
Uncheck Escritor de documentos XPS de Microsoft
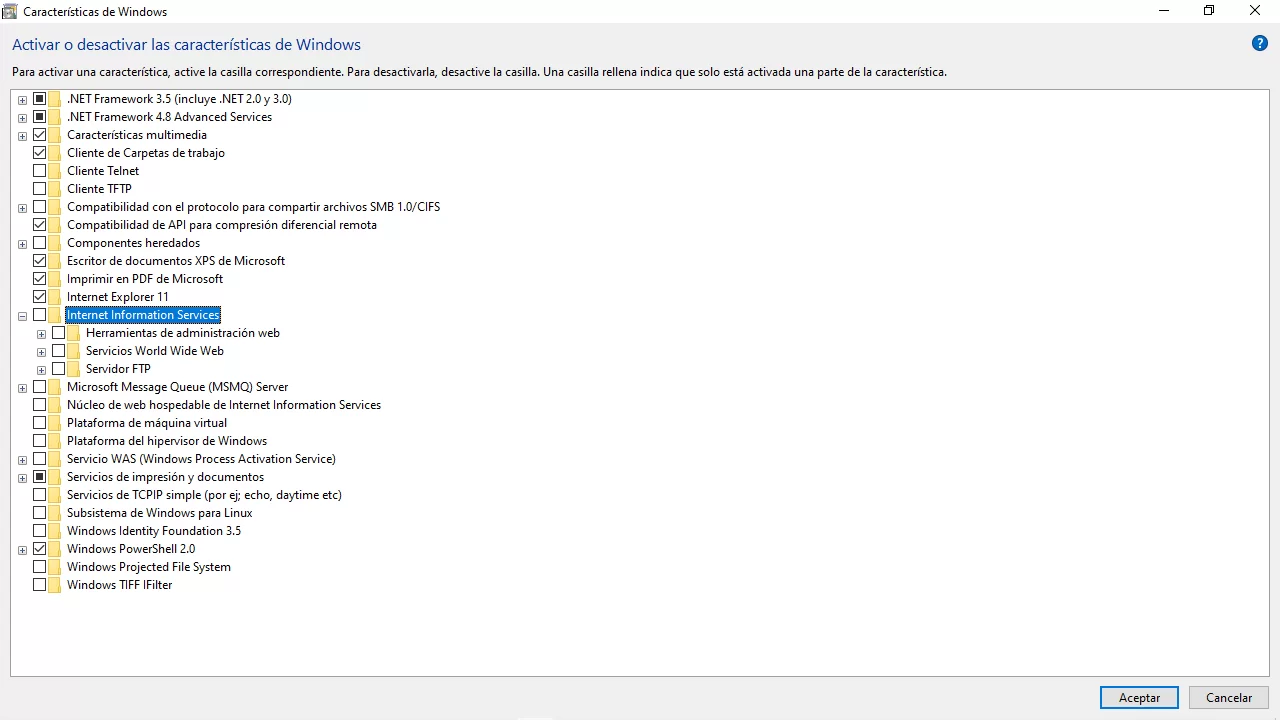click(40, 261)
